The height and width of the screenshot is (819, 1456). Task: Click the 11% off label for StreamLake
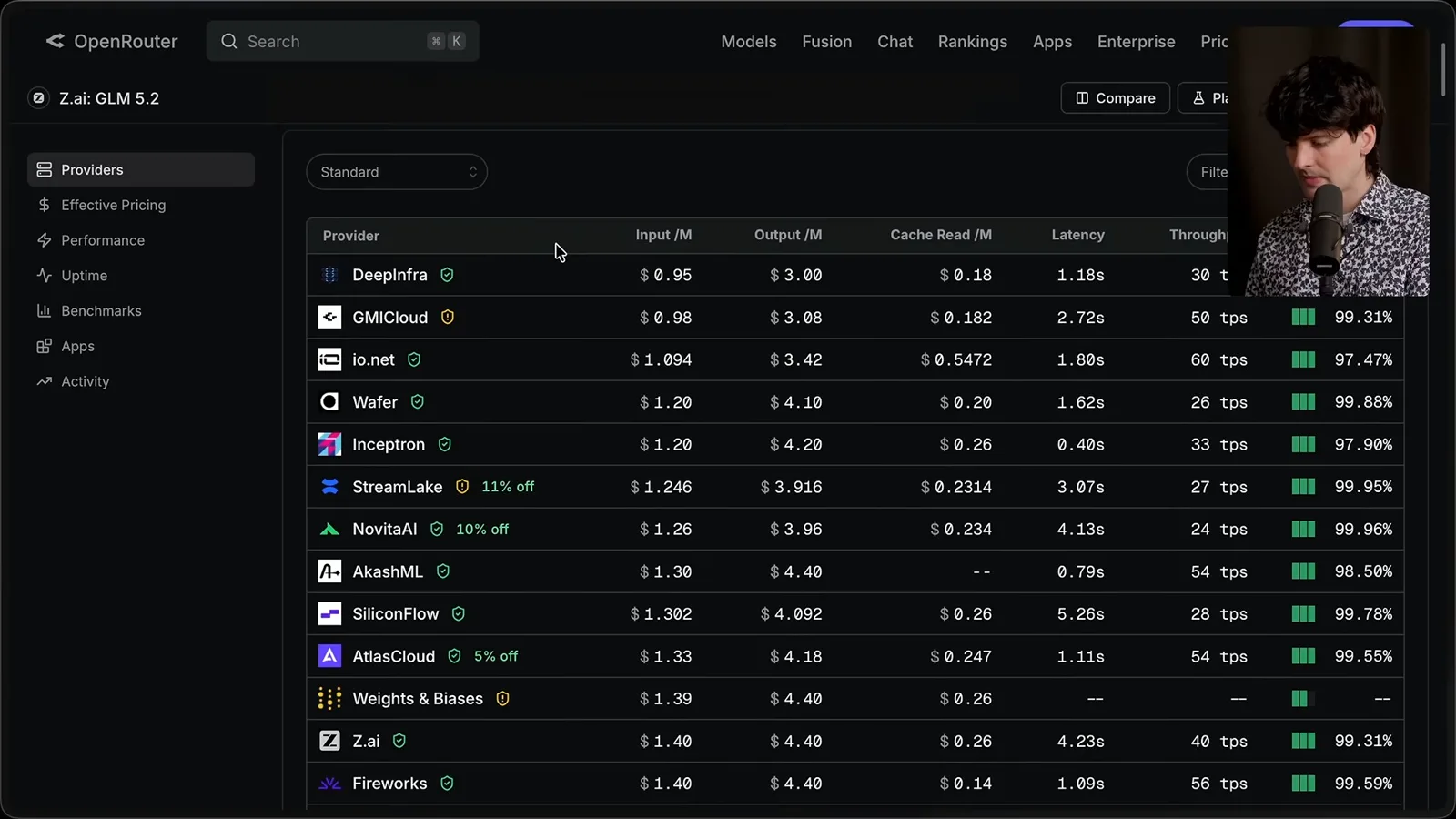coord(508,487)
